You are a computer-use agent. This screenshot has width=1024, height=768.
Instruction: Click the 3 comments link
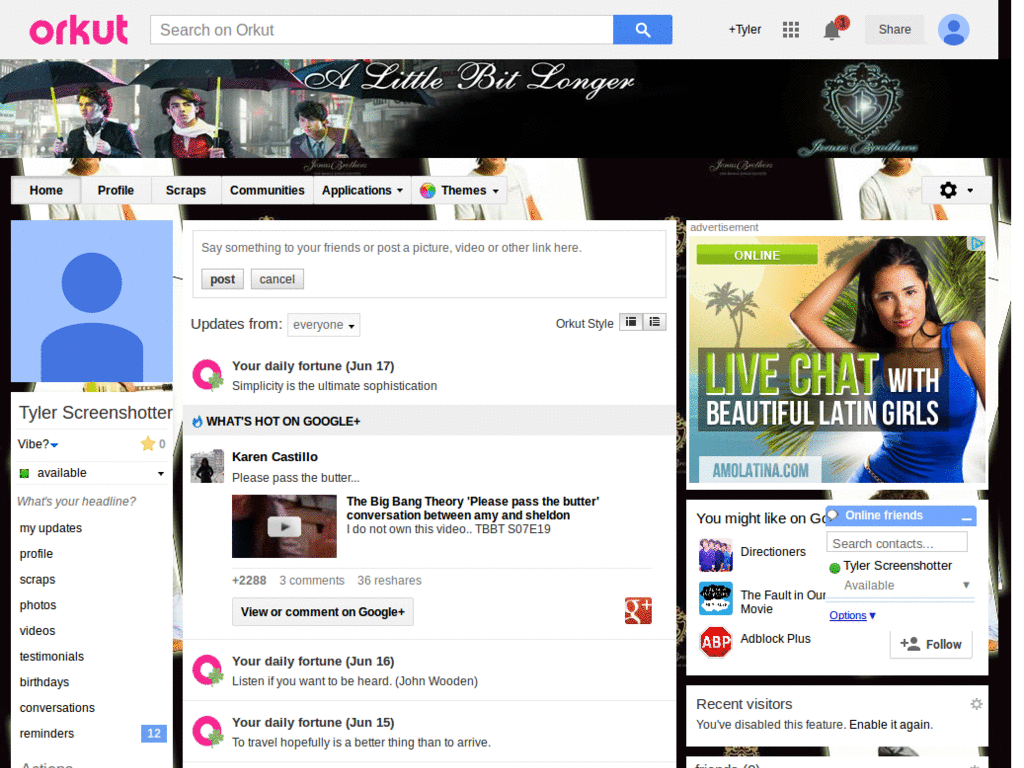point(312,581)
